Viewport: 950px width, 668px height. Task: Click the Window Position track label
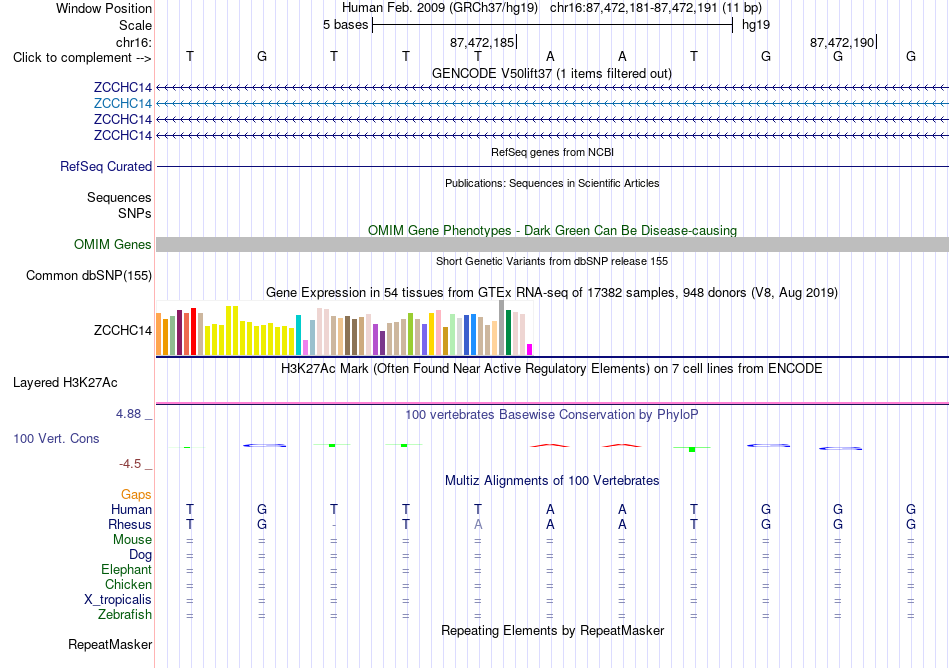point(104,8)
